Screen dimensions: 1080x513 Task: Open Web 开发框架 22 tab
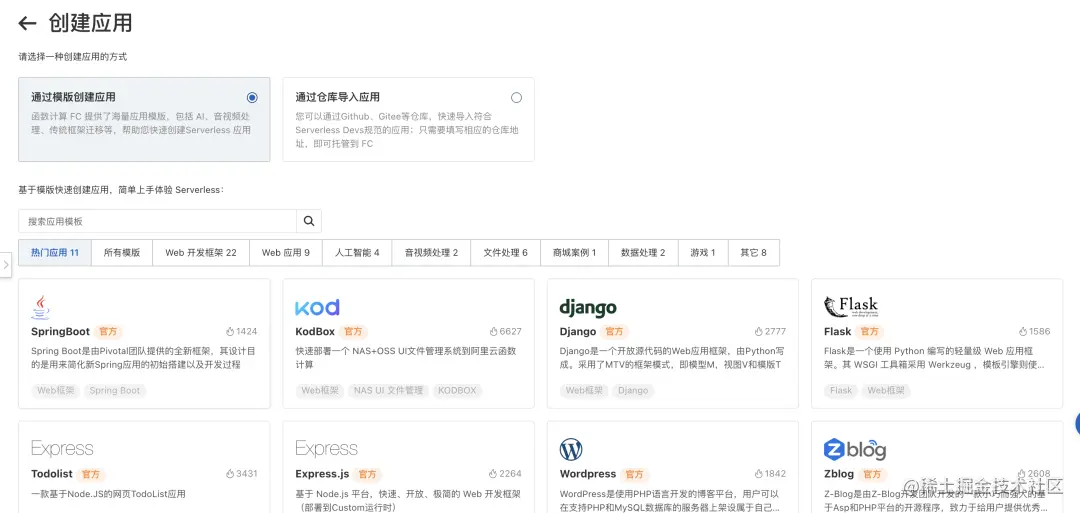click(x=200, y=253)
